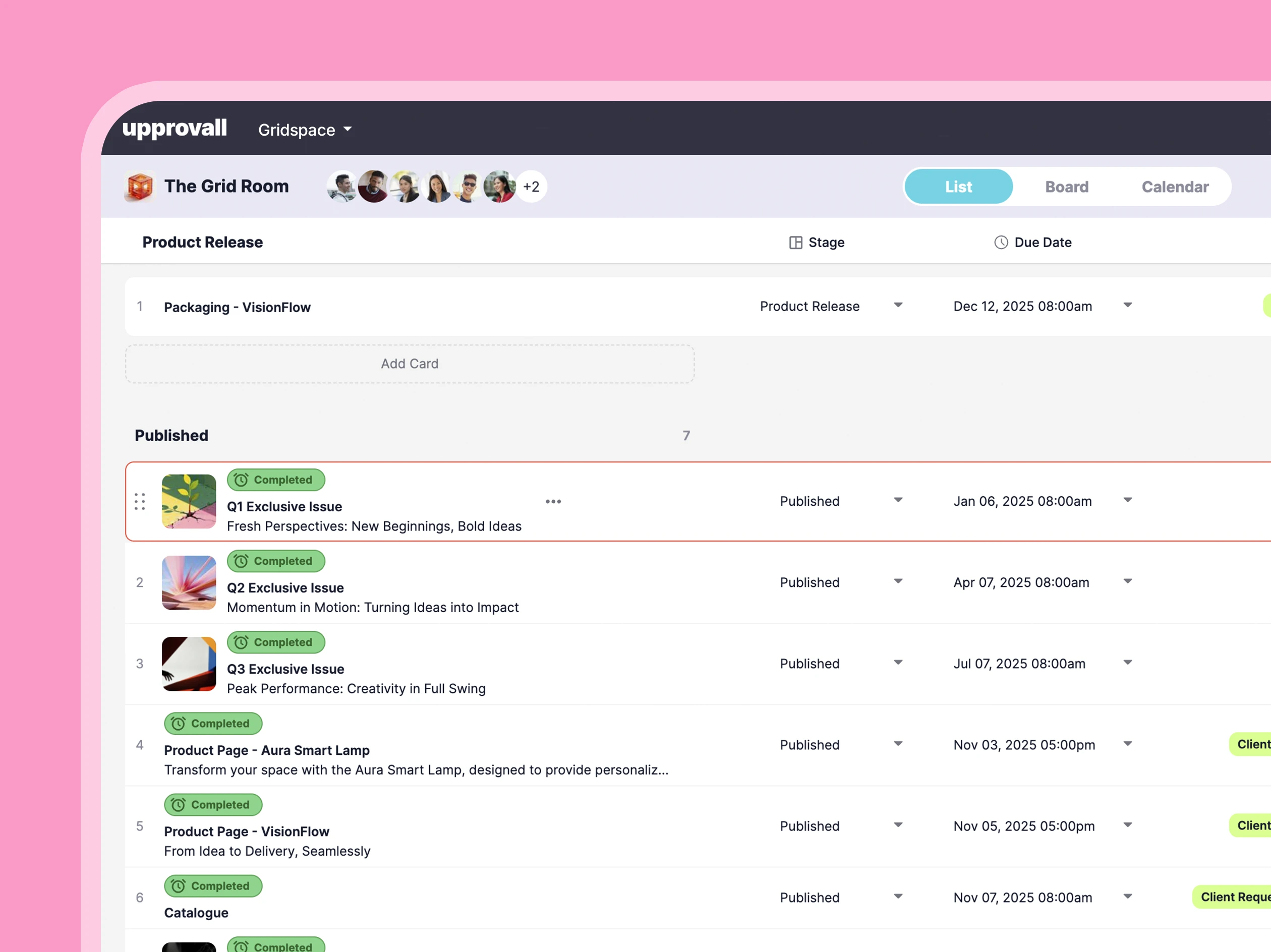Expand the stage dropdown for Packaging - VisionFlow
This screenshot has height=952, width=1271.
898,306
